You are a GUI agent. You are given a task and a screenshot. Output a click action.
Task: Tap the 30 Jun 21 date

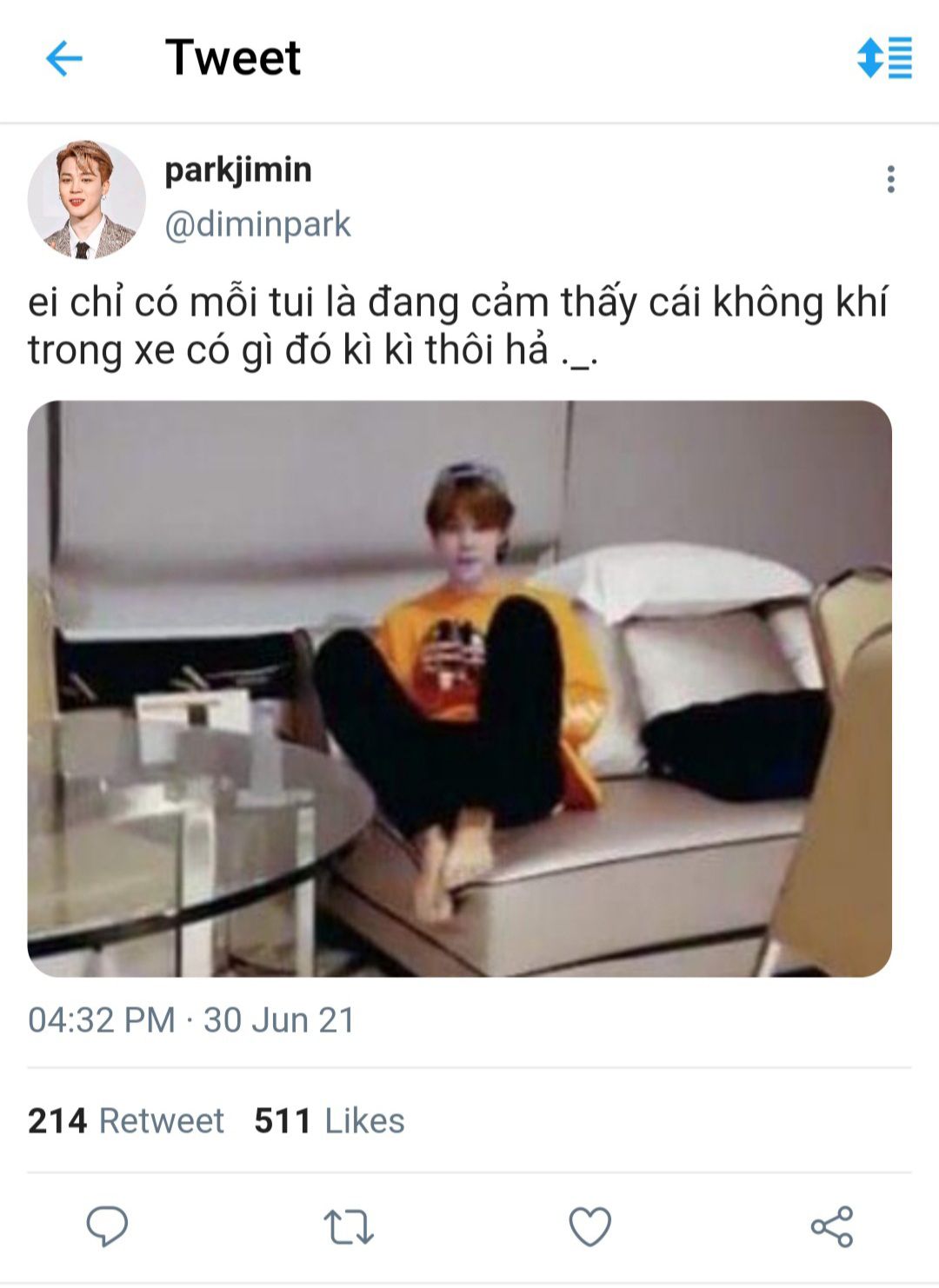[279, 1019]
